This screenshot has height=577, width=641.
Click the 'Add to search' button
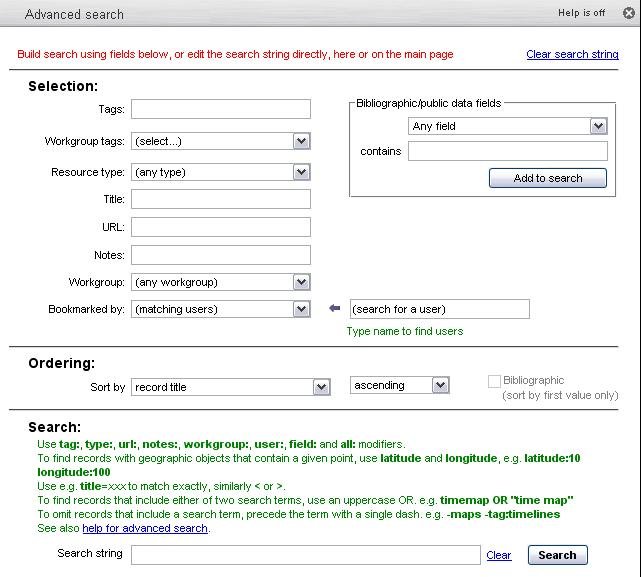[548, 178]
